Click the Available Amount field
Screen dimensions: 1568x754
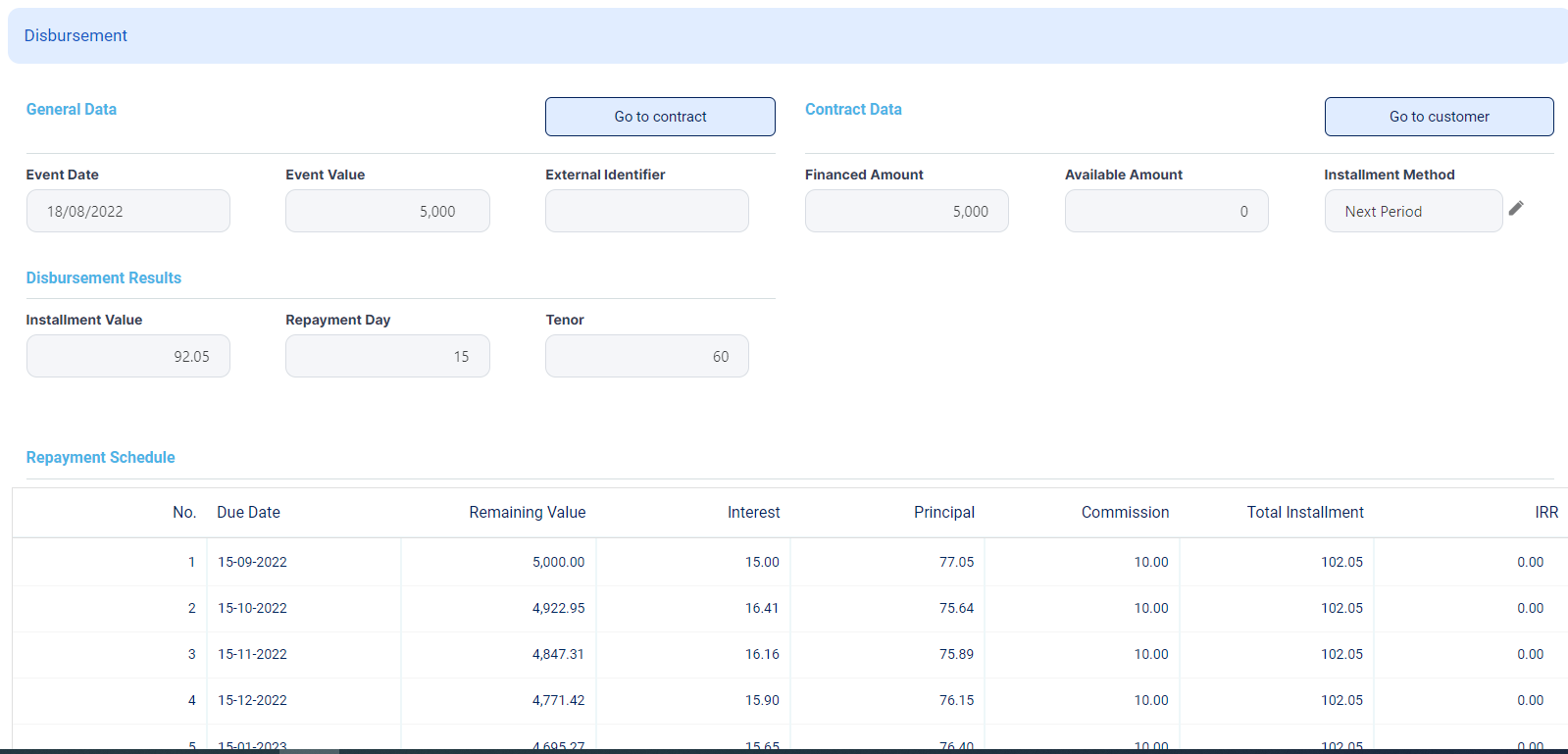(x=1166, y=211)
